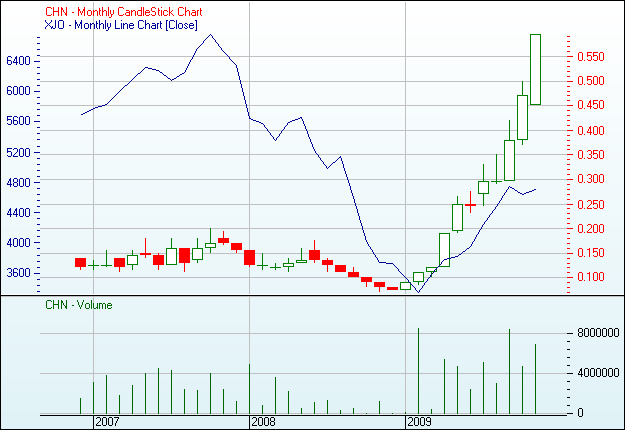Click the 3600 value on the XJO axis
The image size is (625, 430).
point(18,273)
